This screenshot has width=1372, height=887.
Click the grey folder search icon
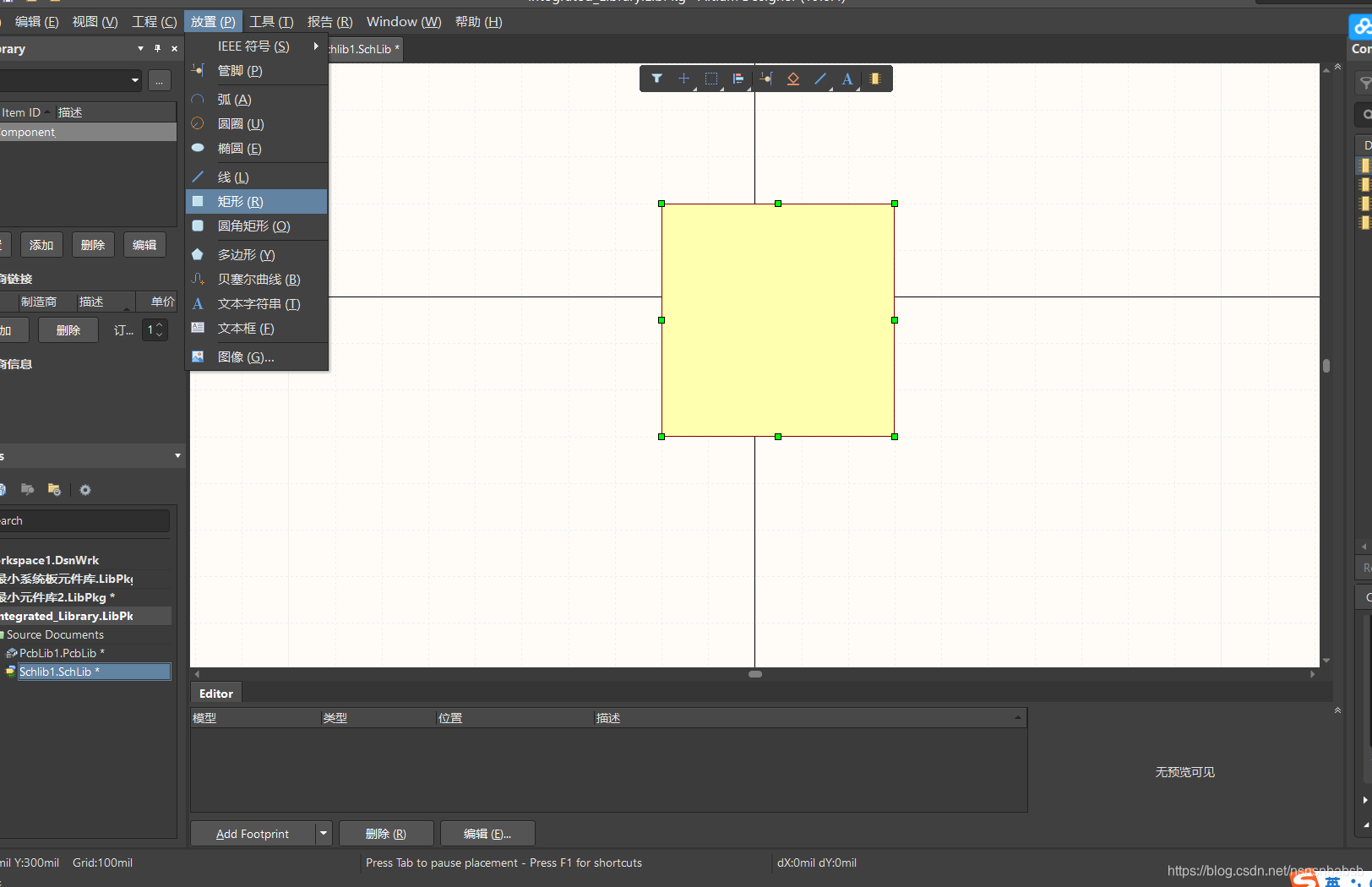(28, 489)
